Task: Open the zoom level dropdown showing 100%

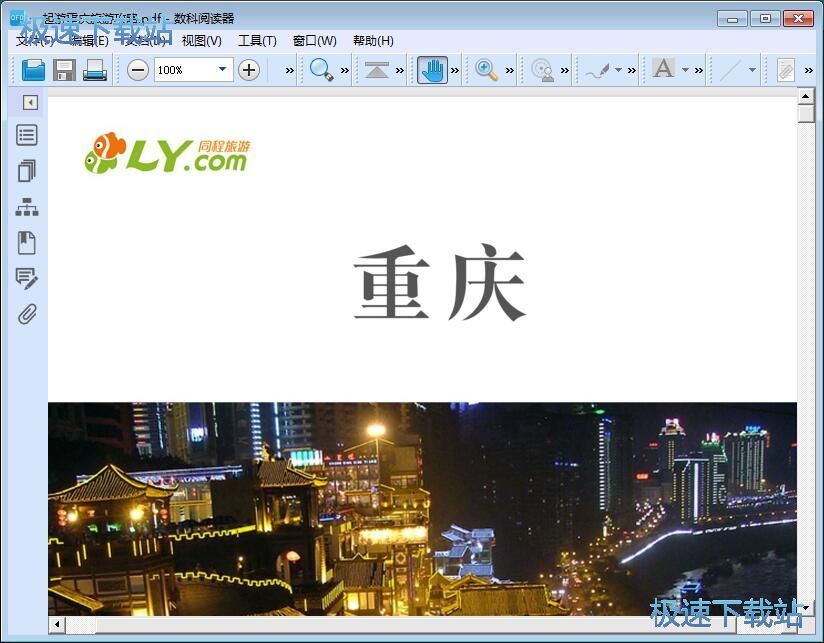Action: point(224,70)
